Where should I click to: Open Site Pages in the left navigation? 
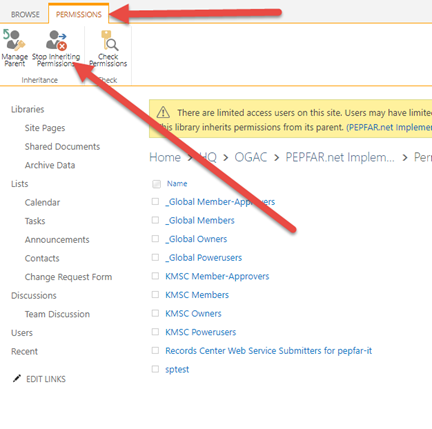[45, 128]
